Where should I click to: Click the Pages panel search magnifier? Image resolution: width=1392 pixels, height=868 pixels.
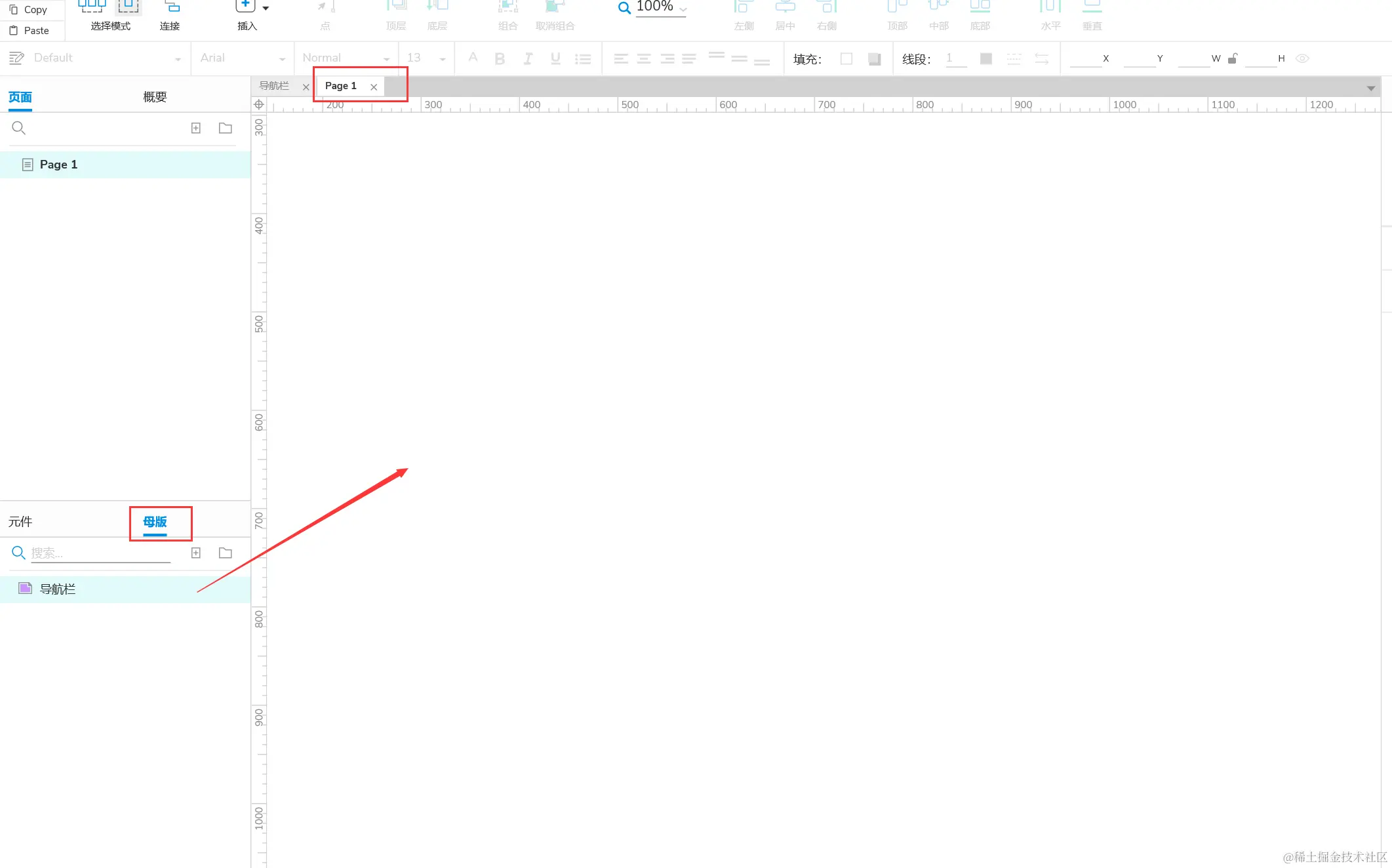click(18, 128)
